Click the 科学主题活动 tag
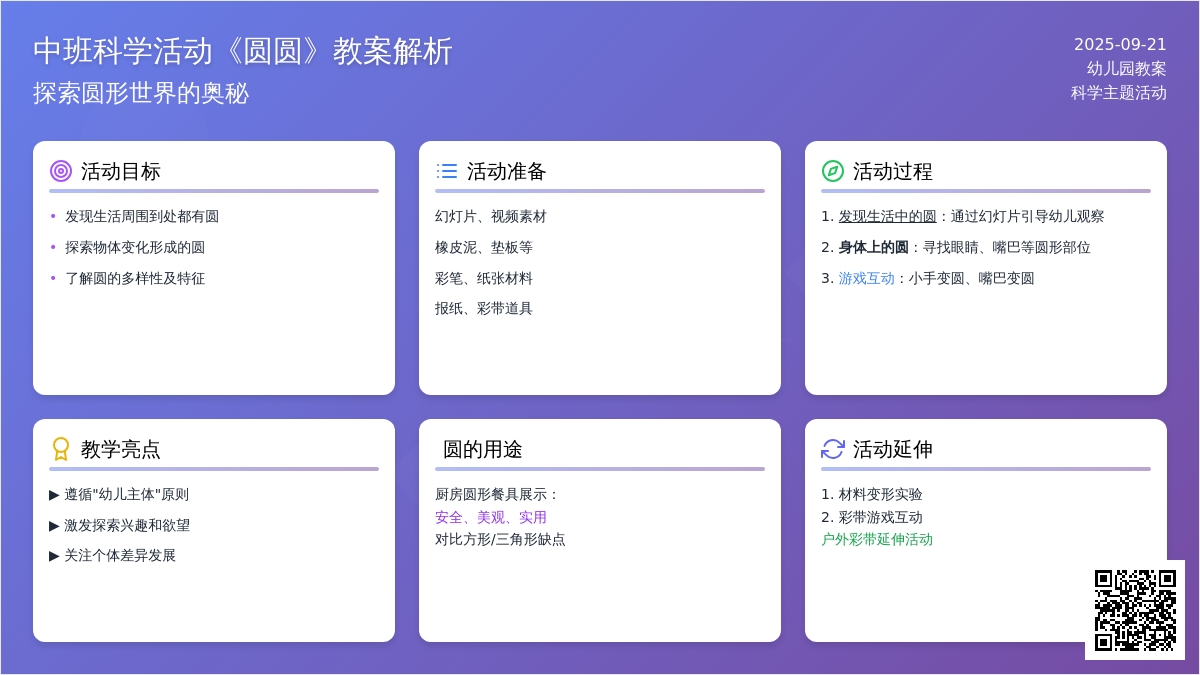 [1118, 93]
